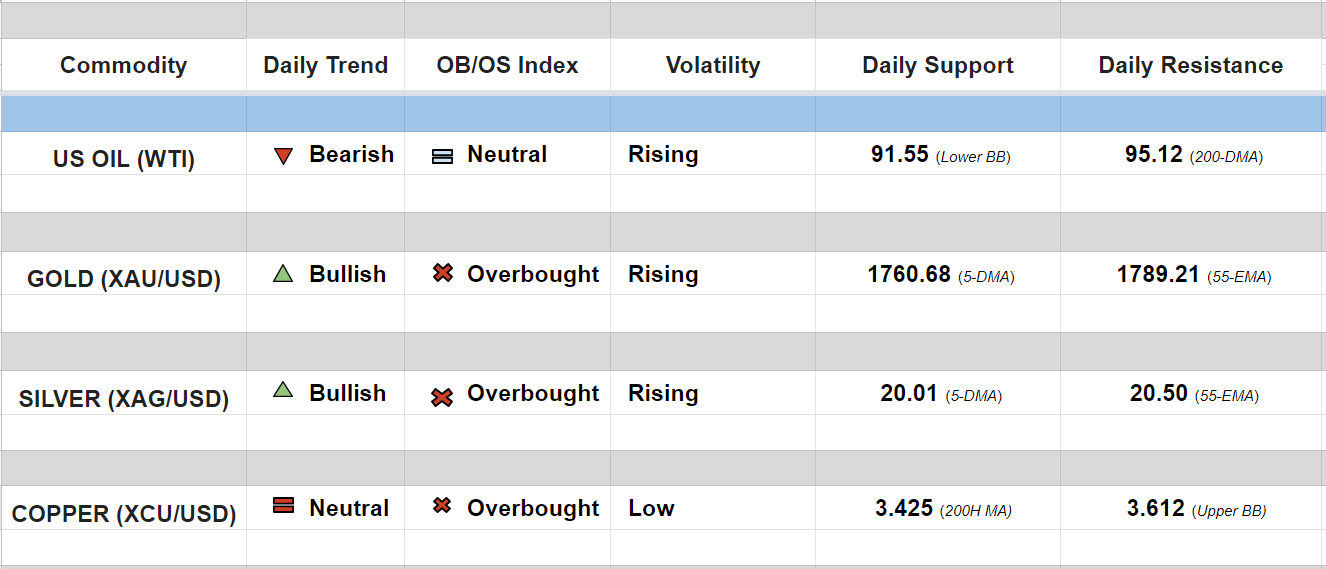1326x569 pixels.
Task: Click the red bearish down-arrow for US Oil
Action: coord(283,156)
